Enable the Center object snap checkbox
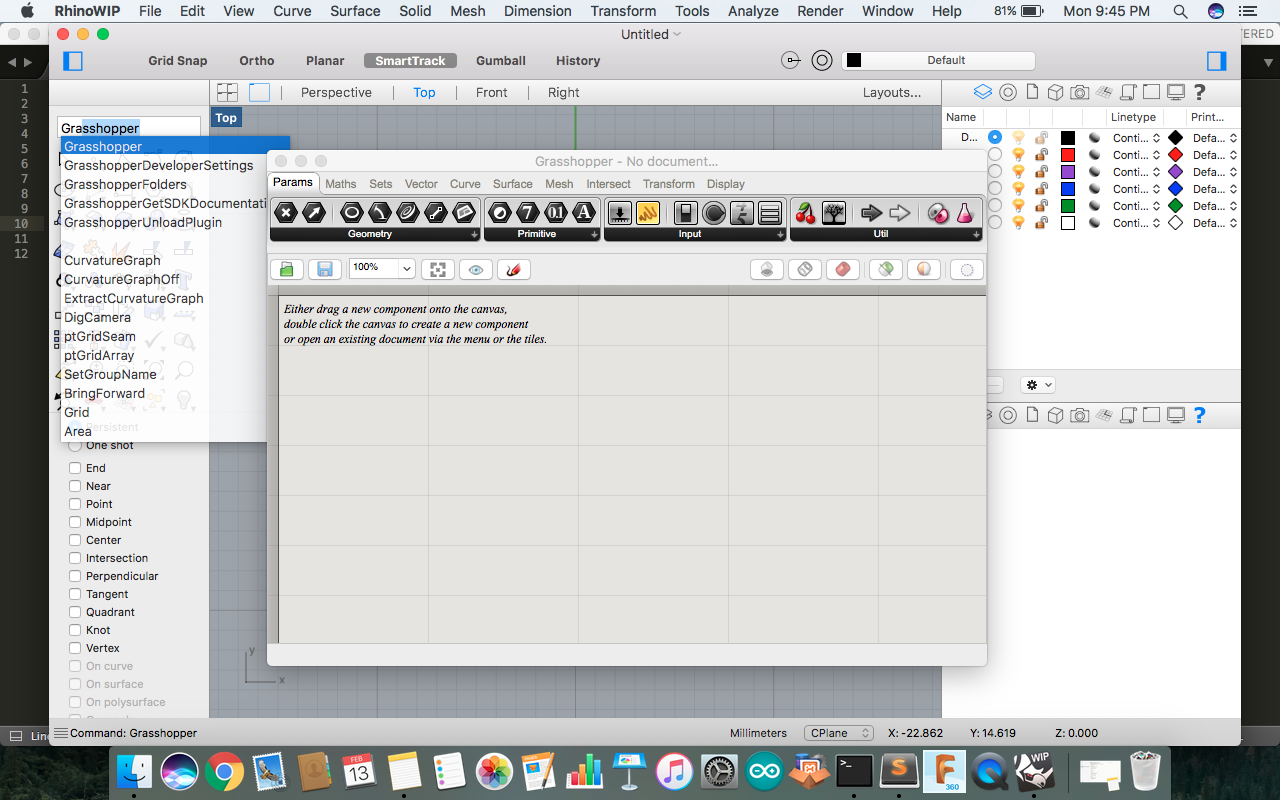This screenshot has height=800, width=1280. [x=75, y=540]
